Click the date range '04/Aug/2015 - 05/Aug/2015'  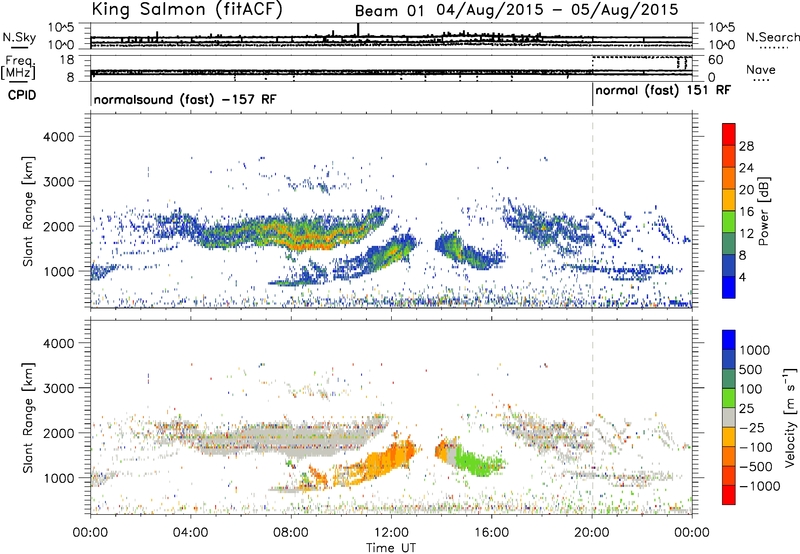(557, 10)
